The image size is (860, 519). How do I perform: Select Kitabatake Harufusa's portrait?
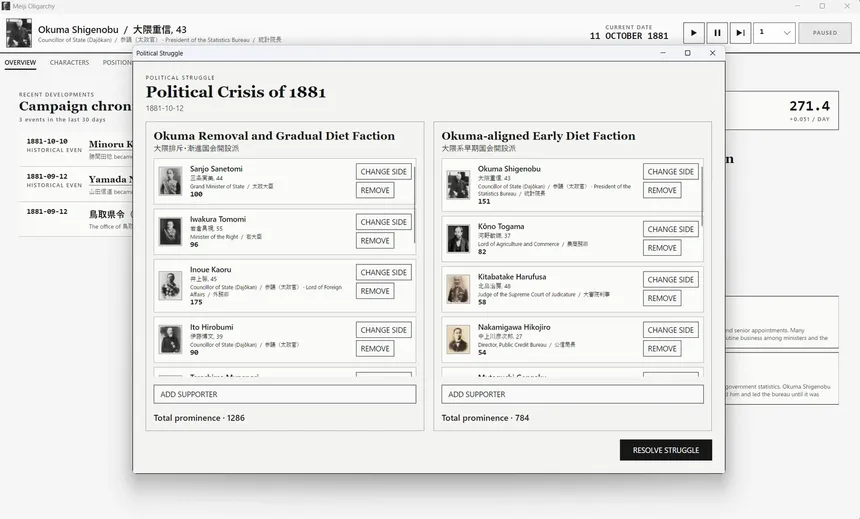458,289
